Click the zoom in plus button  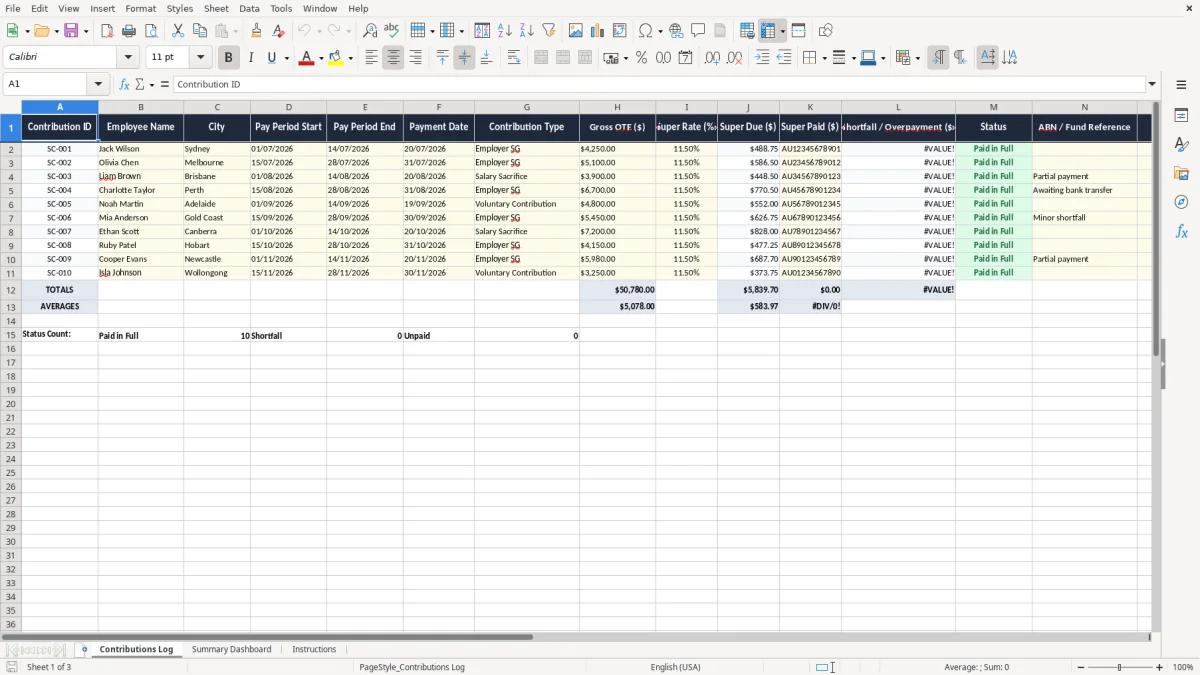tap(1159, 667)
